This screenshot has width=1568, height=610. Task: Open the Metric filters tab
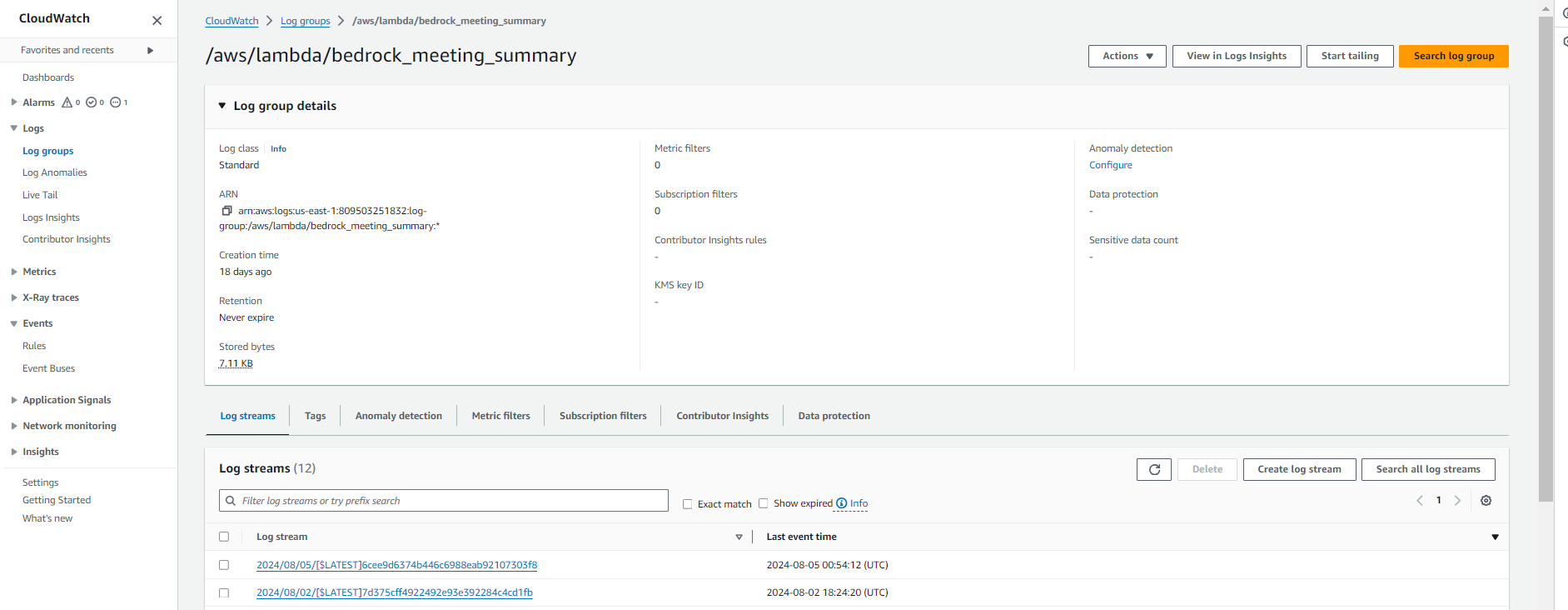point(500,416)
